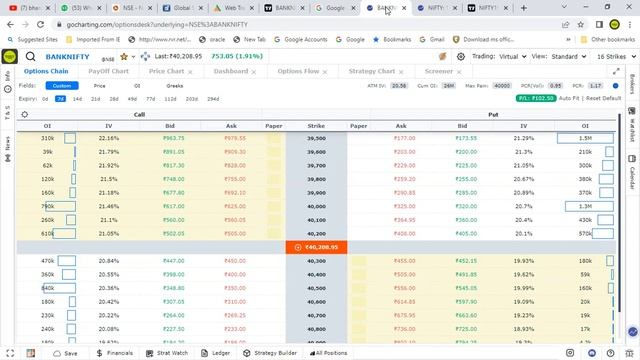Open Strat Watch from the bottom bar
Image resolution: width=640 pixels, height=360 pixels.
(167, 353)
